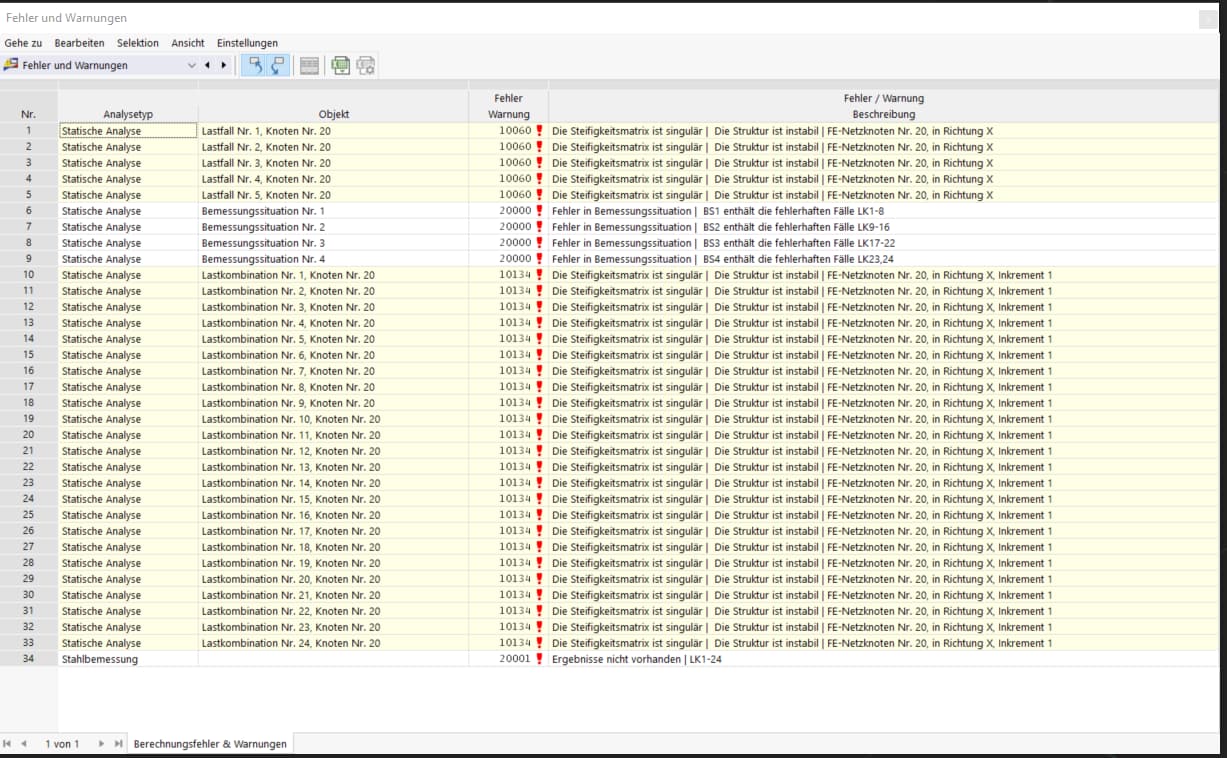Toggle the second highlighted selection sync icon in toolbar
Viewport: 1227px width, 758px height.
tap(278, 65)
